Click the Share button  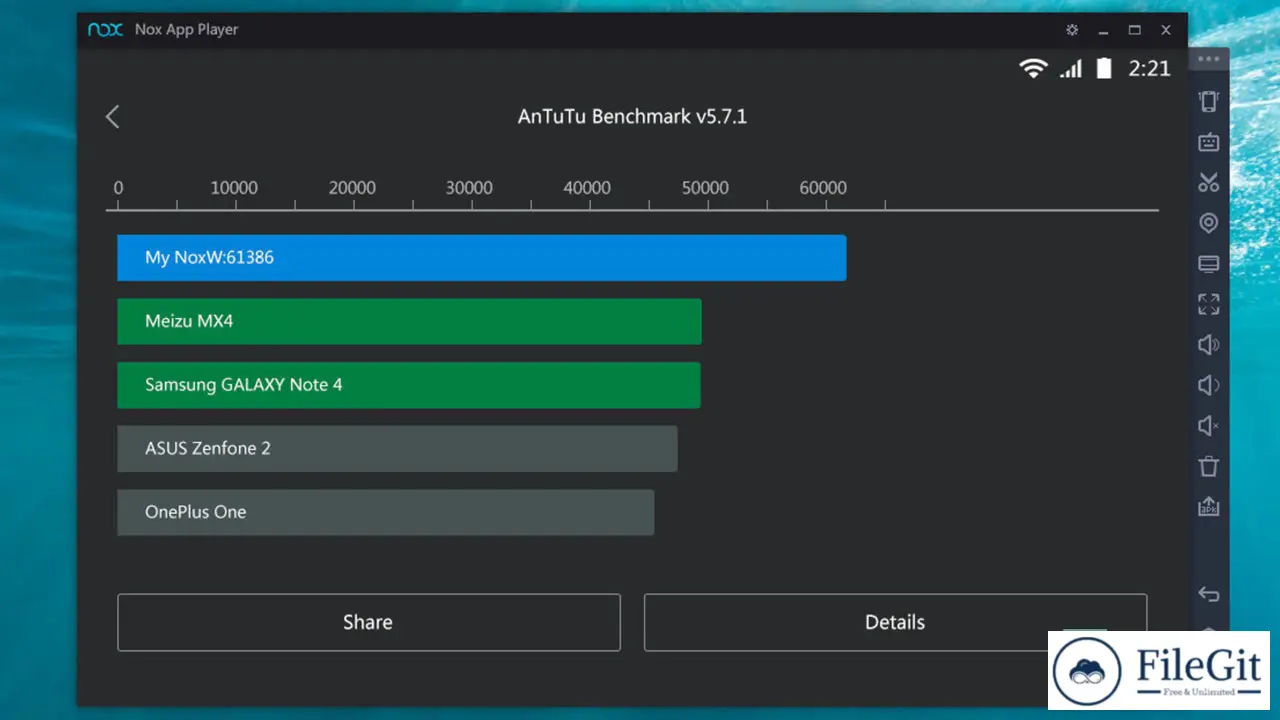(x=369, y=622)
